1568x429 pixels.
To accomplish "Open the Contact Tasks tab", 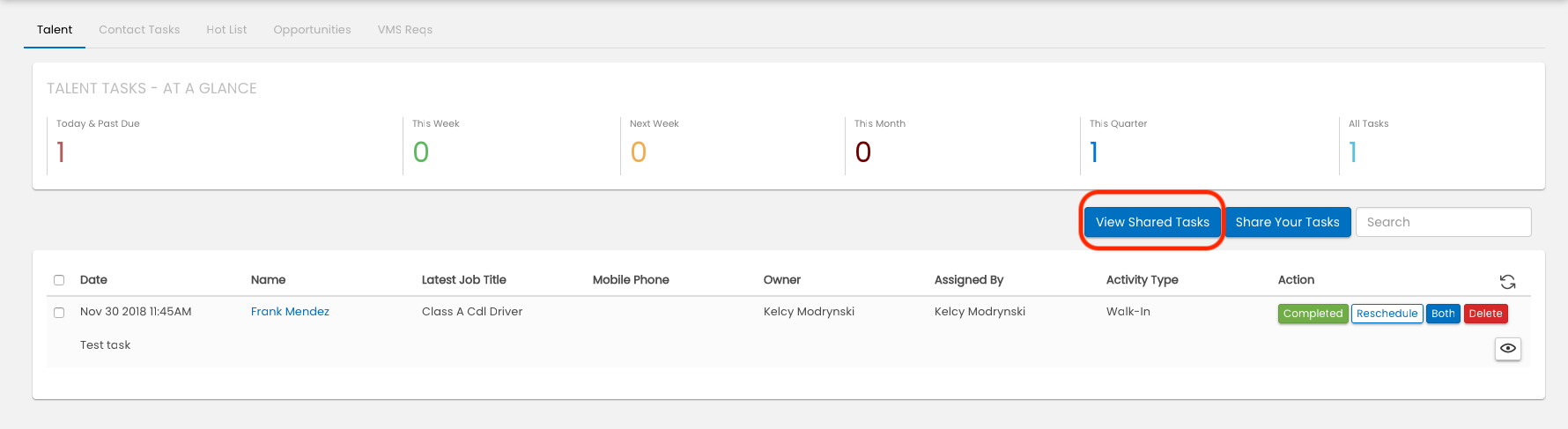I will point(139,30).
